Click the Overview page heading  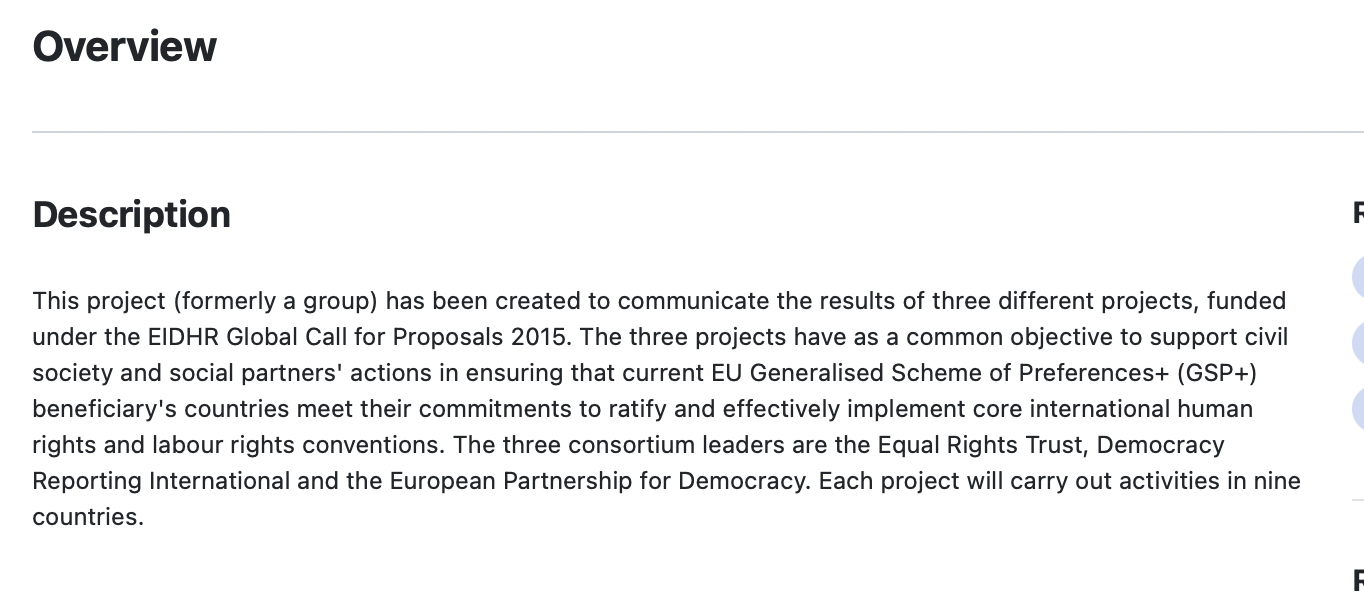point(124,47)
